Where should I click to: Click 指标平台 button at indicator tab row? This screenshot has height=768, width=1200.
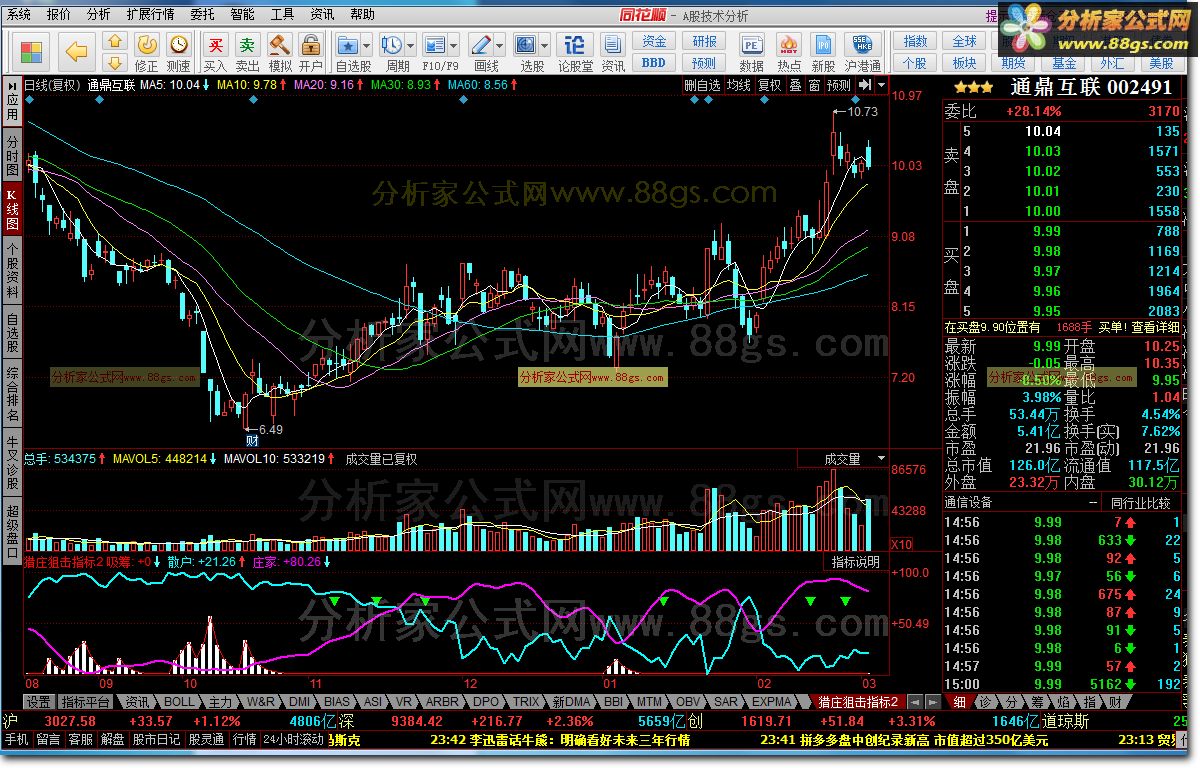coord(85,702)
